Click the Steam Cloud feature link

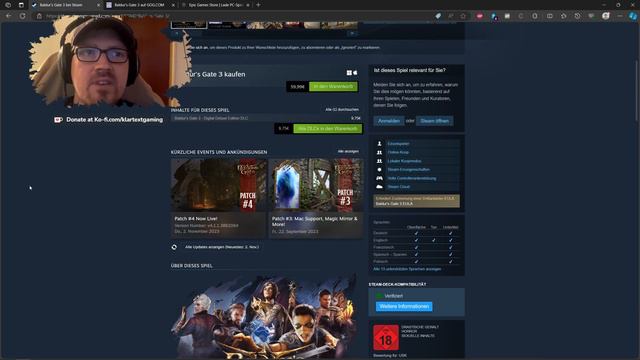(399, 187)
